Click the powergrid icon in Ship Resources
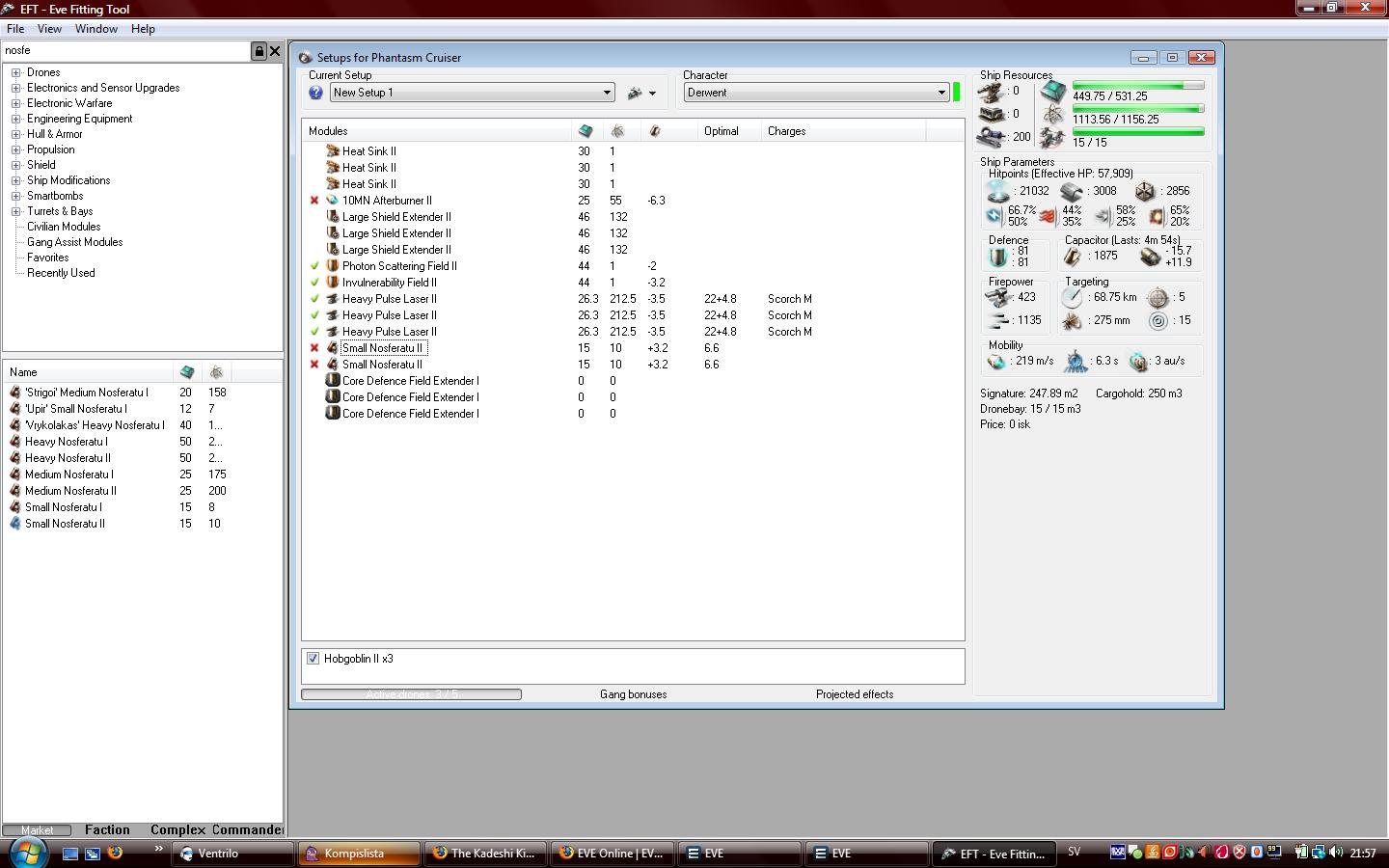 point(1052,115)
